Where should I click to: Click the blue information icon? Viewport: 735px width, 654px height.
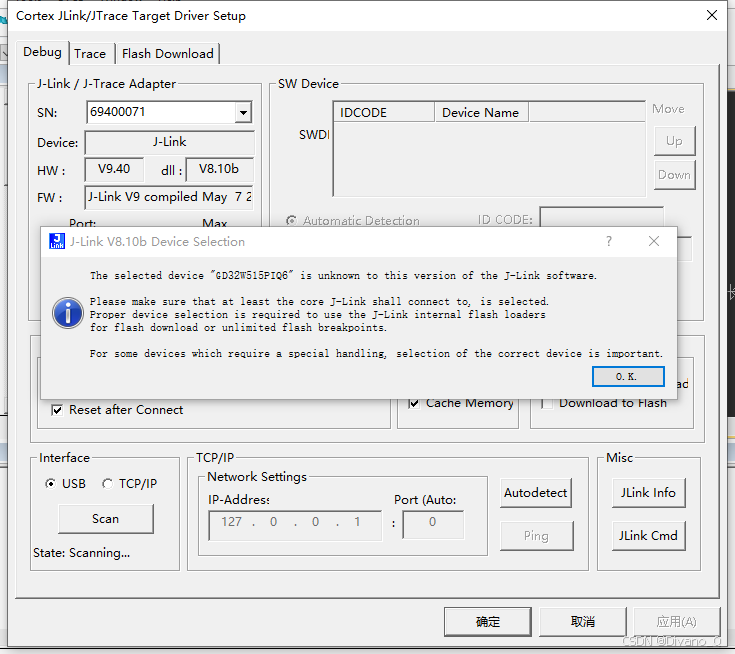coord(68,313)
